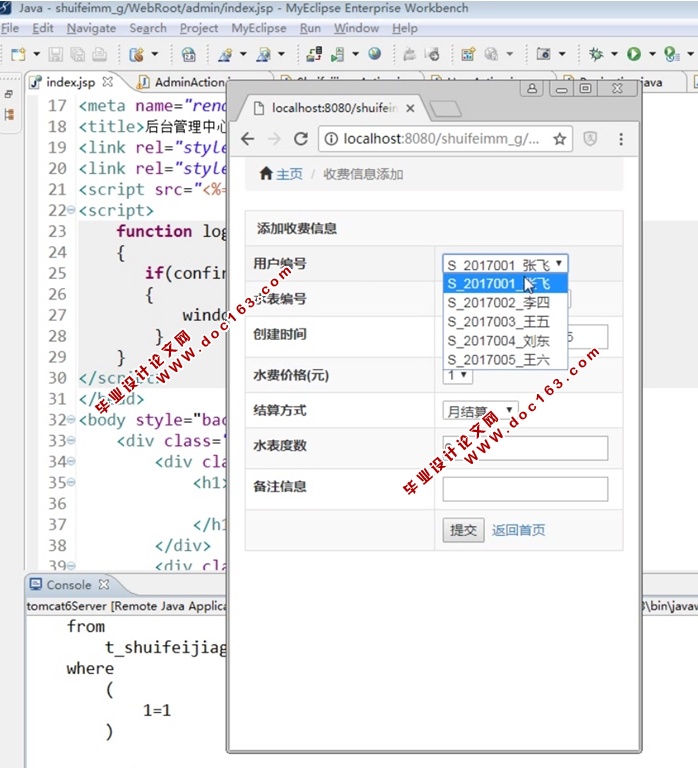Screen dimensions: 698x768
Task: Open the browser three-dot menu
Action: [x=621, y=139]
